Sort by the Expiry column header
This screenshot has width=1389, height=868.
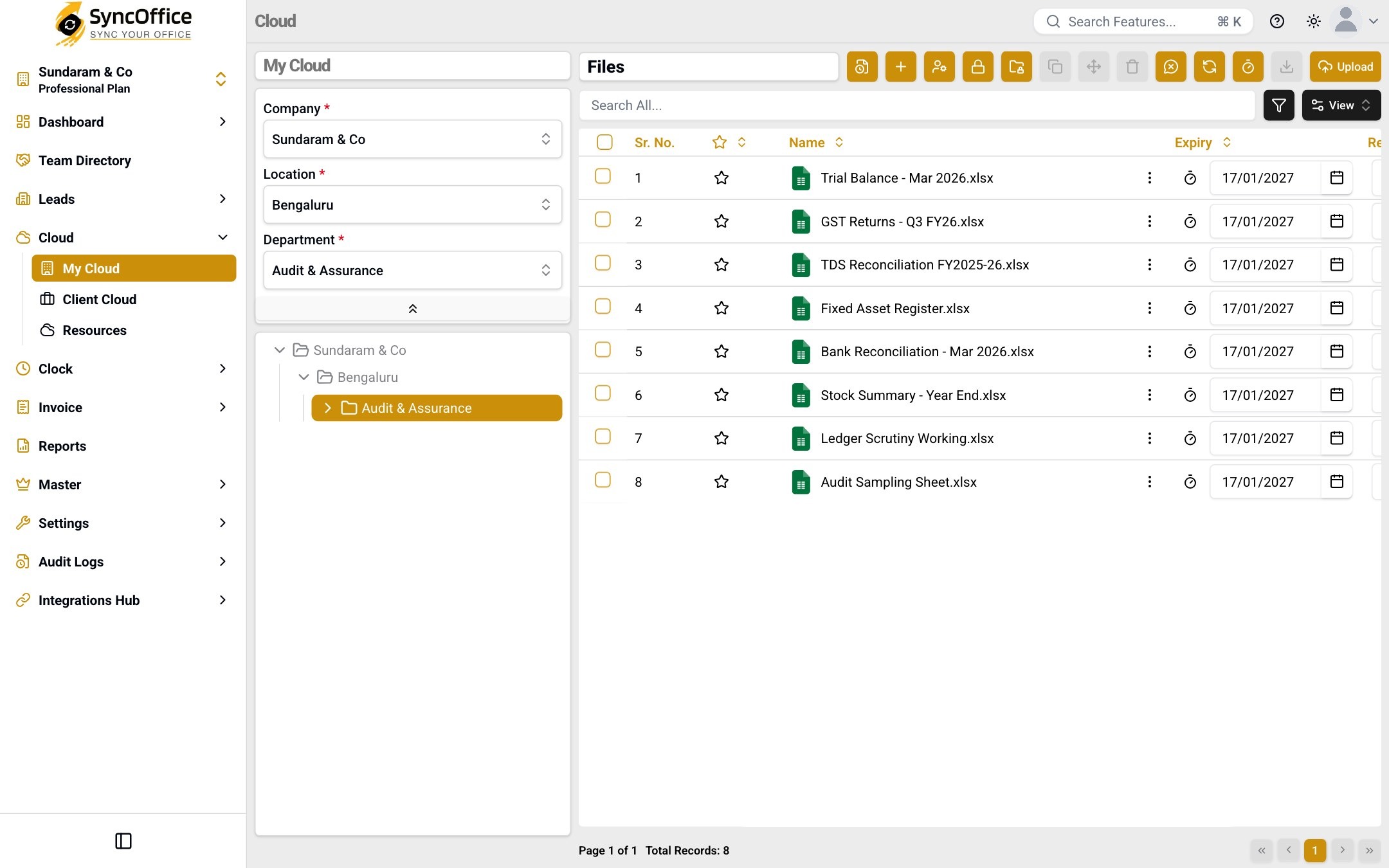(1203, 143)
